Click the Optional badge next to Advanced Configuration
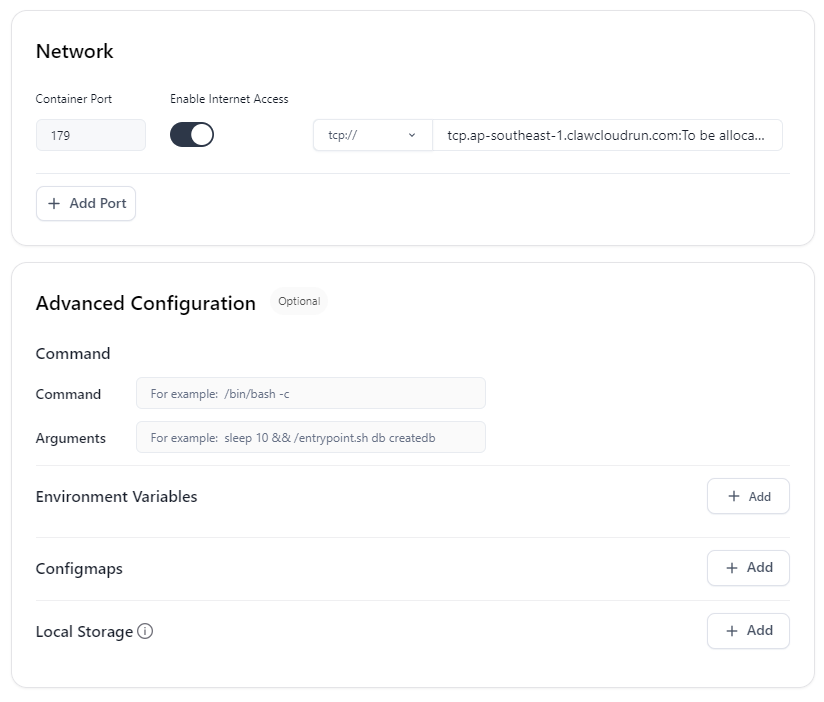Image resolution: width=824 pixels, height=702 pixels. coord(299,301)
